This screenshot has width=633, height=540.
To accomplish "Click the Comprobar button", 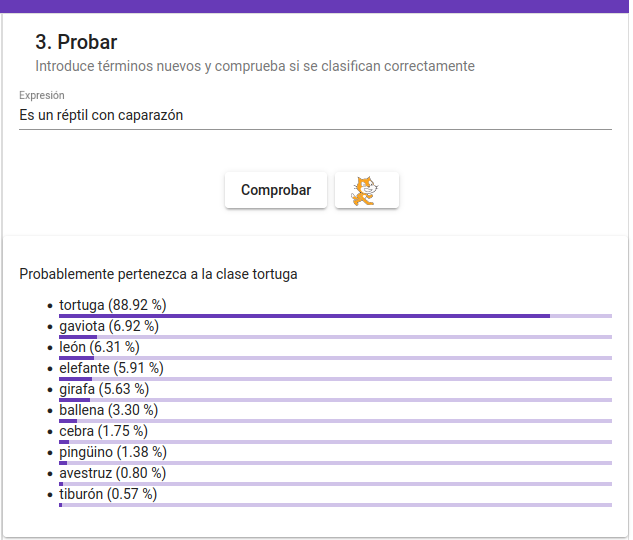I will coord(276,190).
